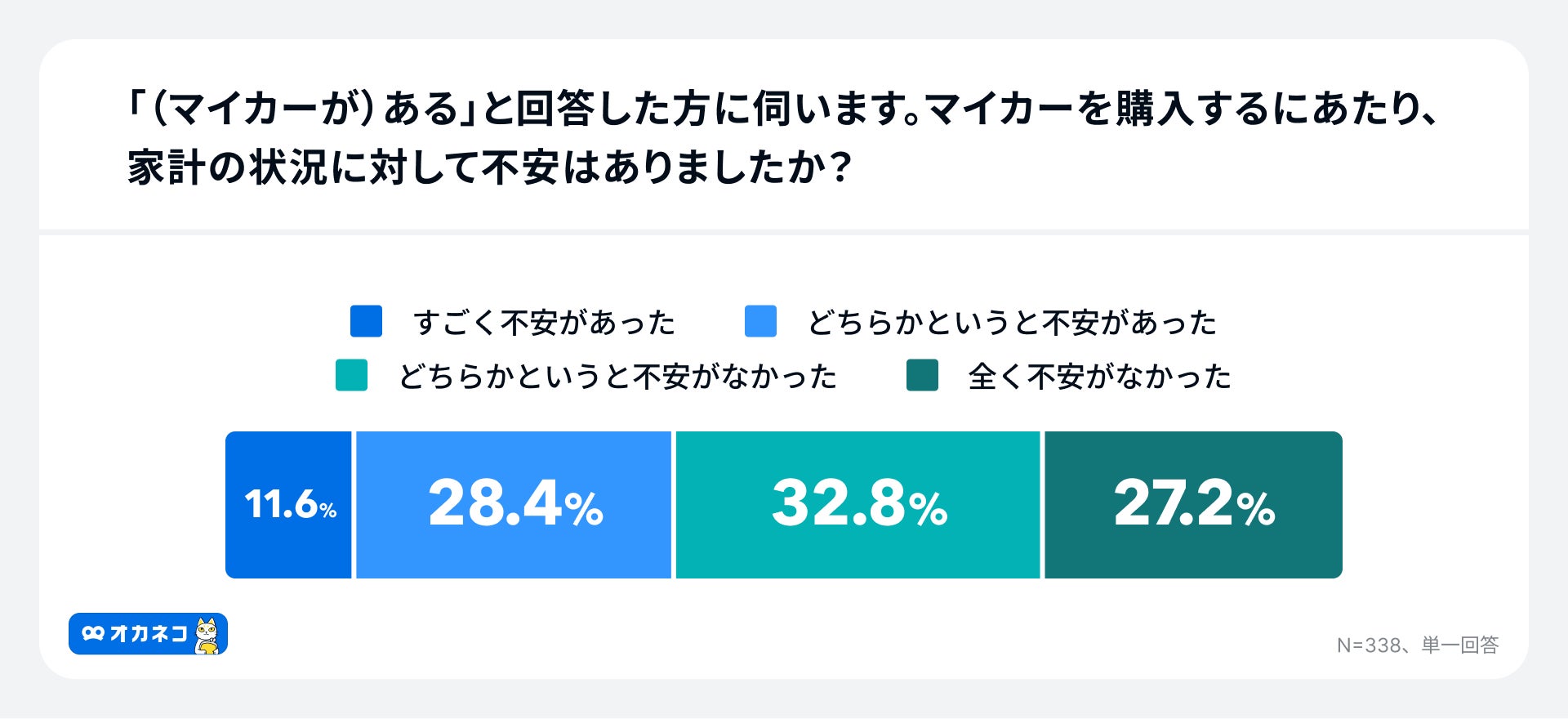The width and height of the screenshot is (1568, 719).
Task: Click the cat mascot in the logo
Action: 207,635
